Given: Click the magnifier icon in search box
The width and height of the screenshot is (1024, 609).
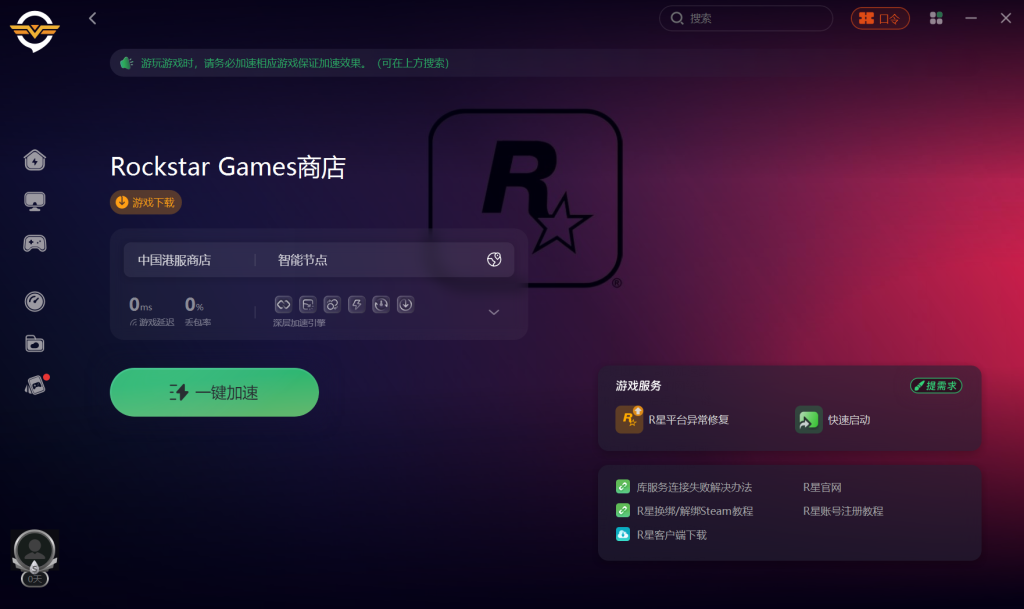Looking at the screenshot, I should pos(677,18).
